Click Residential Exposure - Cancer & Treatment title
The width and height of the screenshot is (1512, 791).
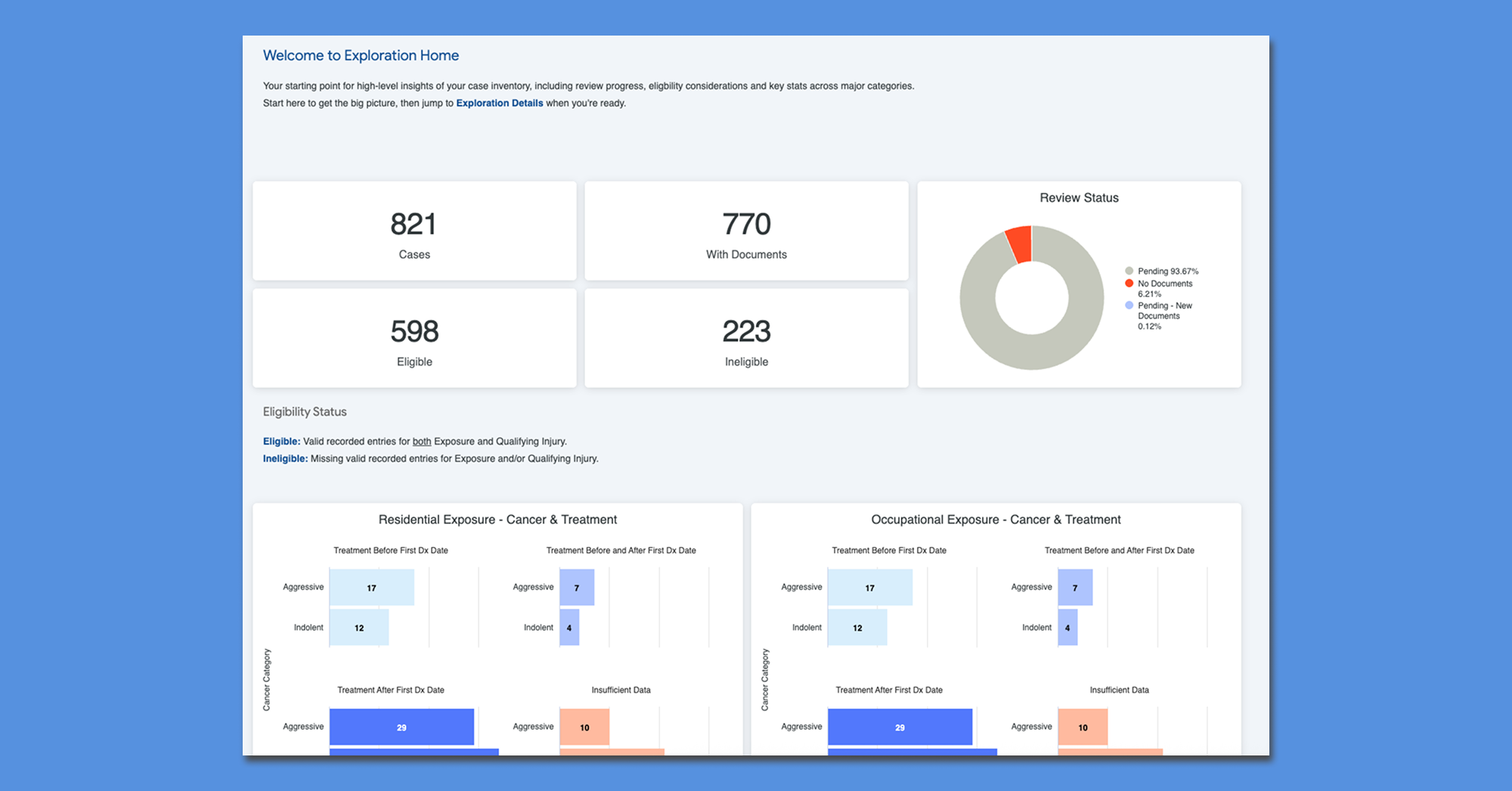497,520
